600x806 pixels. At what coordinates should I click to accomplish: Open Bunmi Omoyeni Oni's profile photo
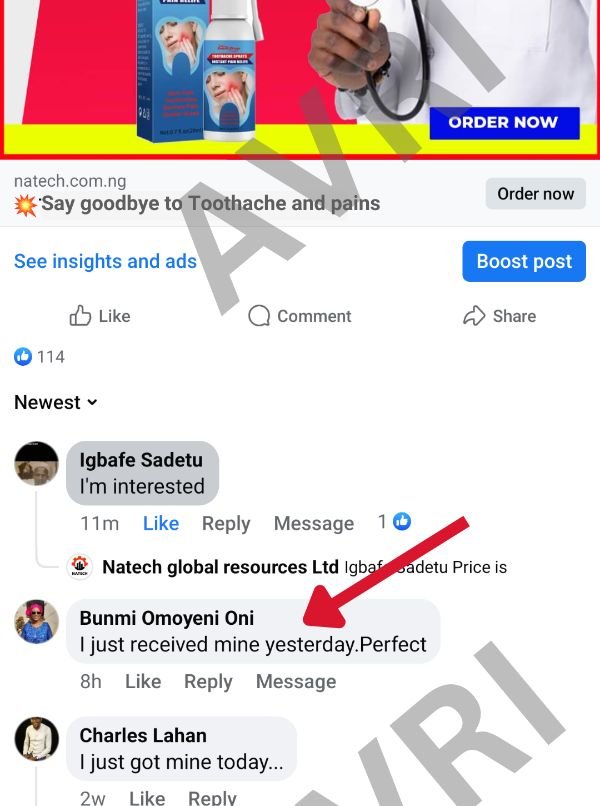coord(36,621)
